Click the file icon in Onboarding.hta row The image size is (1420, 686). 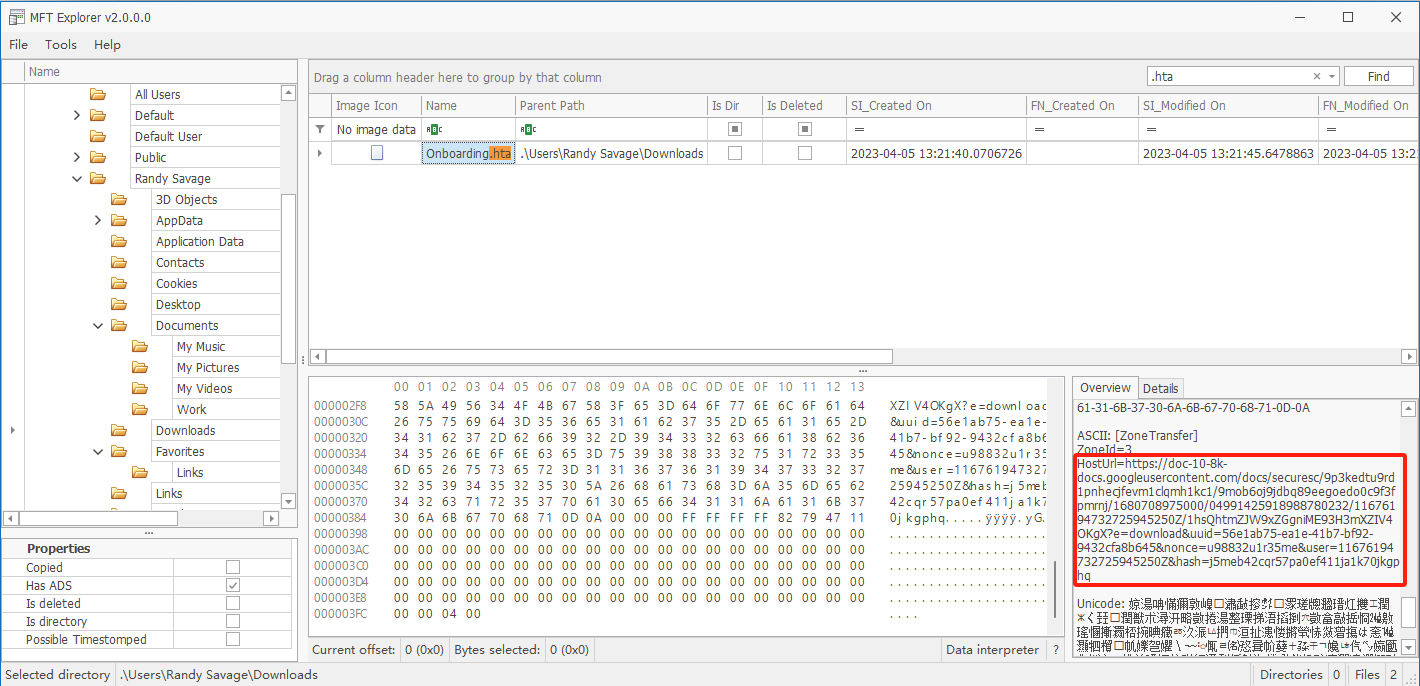pyautogui.click(x=377, y=153)
